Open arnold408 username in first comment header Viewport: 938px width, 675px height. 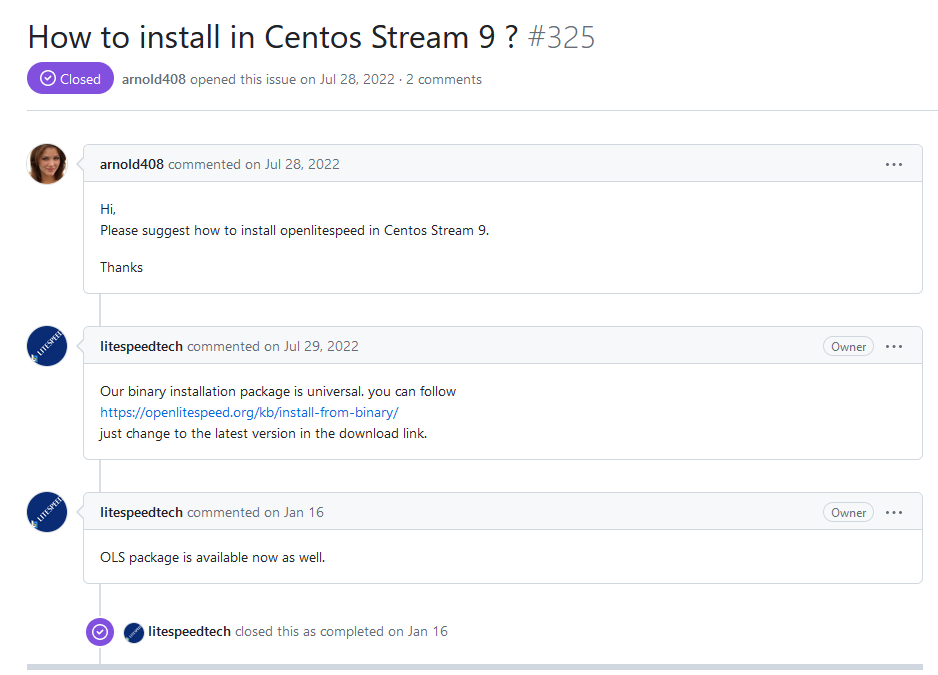[x=132, y=165]
